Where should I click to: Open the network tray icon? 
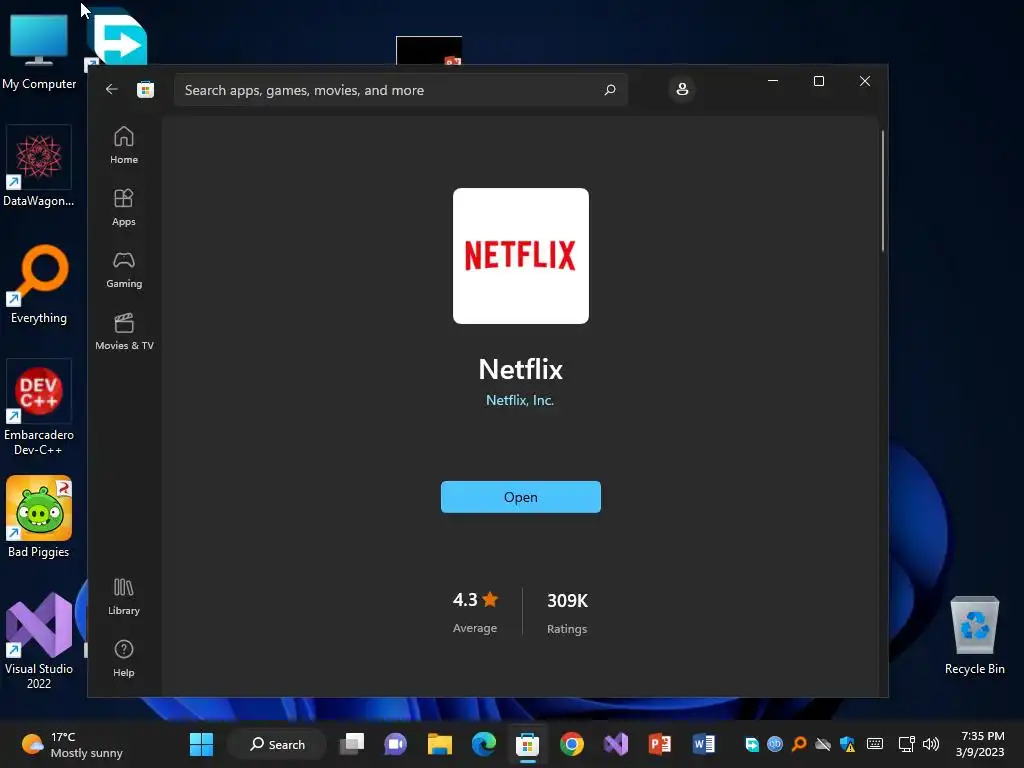906,744
